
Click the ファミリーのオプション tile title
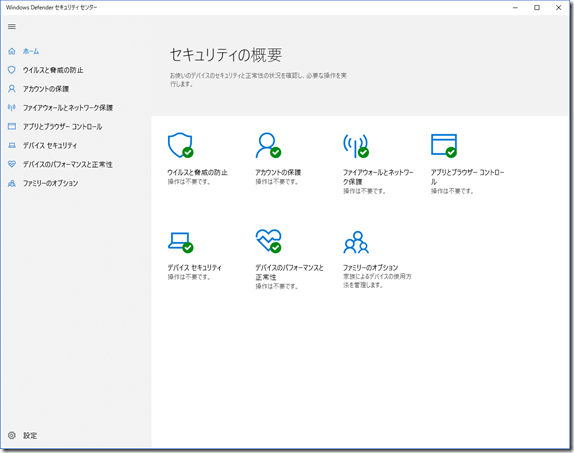coord(370,268)
